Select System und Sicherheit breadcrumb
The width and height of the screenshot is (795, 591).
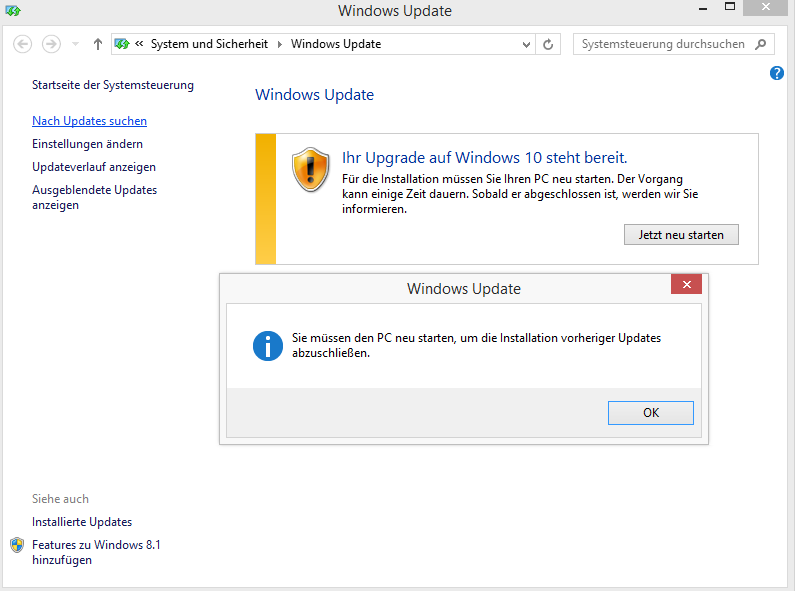(209, 44)
